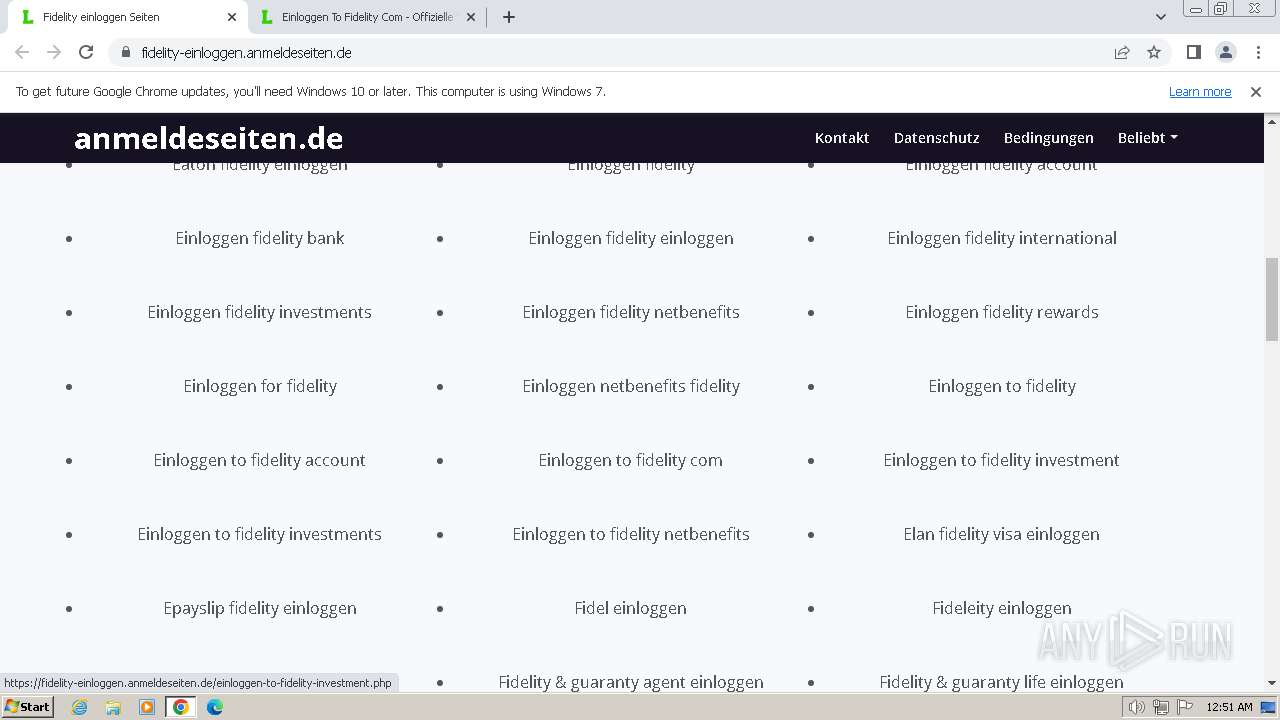The height and width of the screenshot is (720, 1280).
Task: Launch Microsoft Edge from taskbar
Action: pyautogui.click(x=215, y=707)
